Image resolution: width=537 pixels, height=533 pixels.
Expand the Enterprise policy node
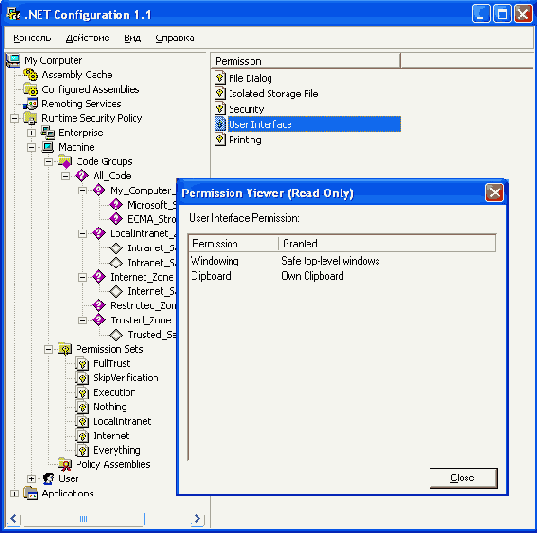pyautogui.click(x=32, y=133)
